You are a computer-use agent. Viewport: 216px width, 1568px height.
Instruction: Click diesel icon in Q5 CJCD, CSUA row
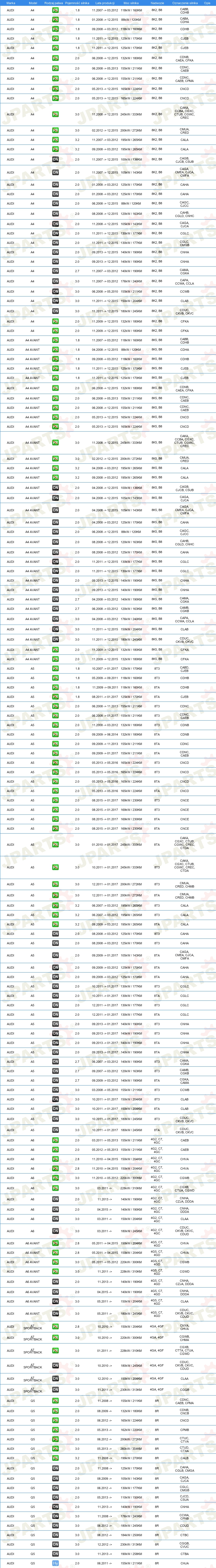click(55, 1497)
